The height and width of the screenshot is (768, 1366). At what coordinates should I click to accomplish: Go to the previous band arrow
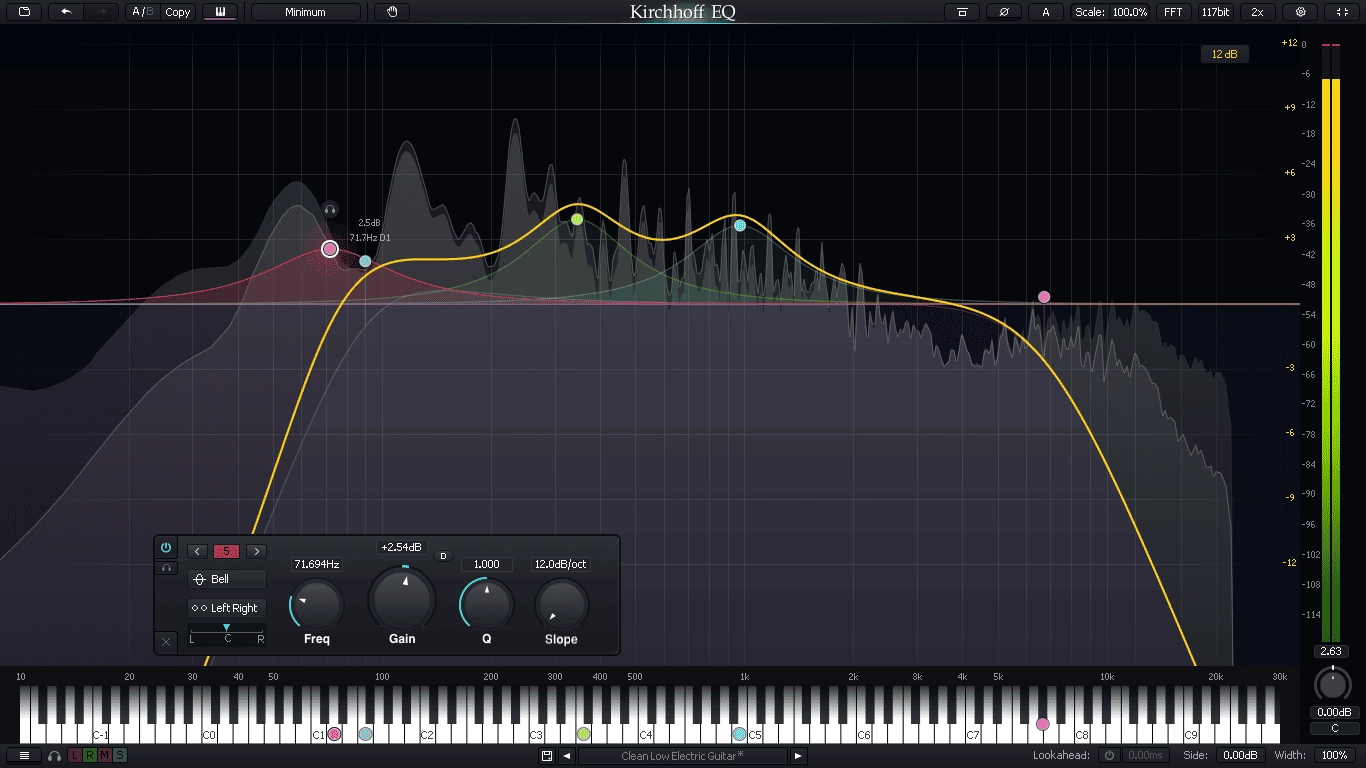197,551
